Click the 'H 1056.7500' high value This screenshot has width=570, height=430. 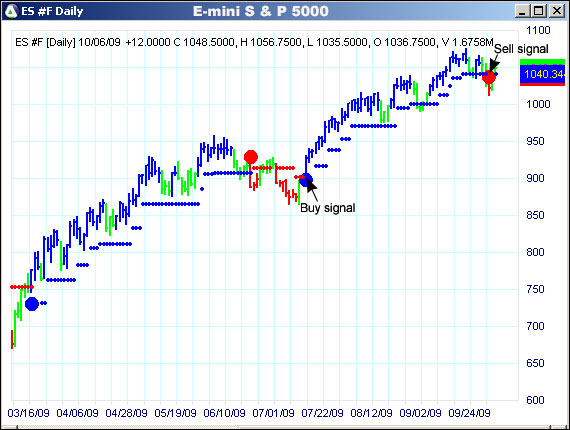click(271, 42)
